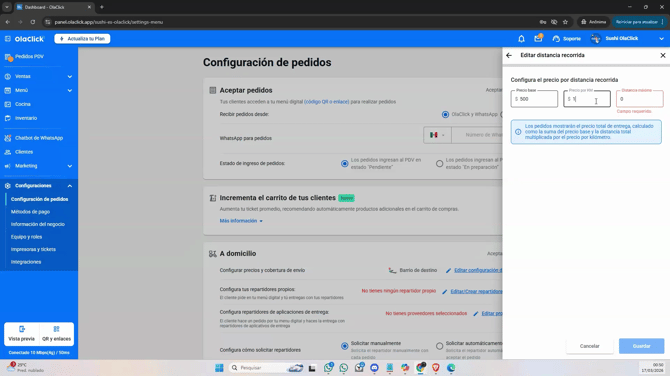Expand the Menú submenu chevron
The image size is (670, 376).
click(x=70, y=91)
